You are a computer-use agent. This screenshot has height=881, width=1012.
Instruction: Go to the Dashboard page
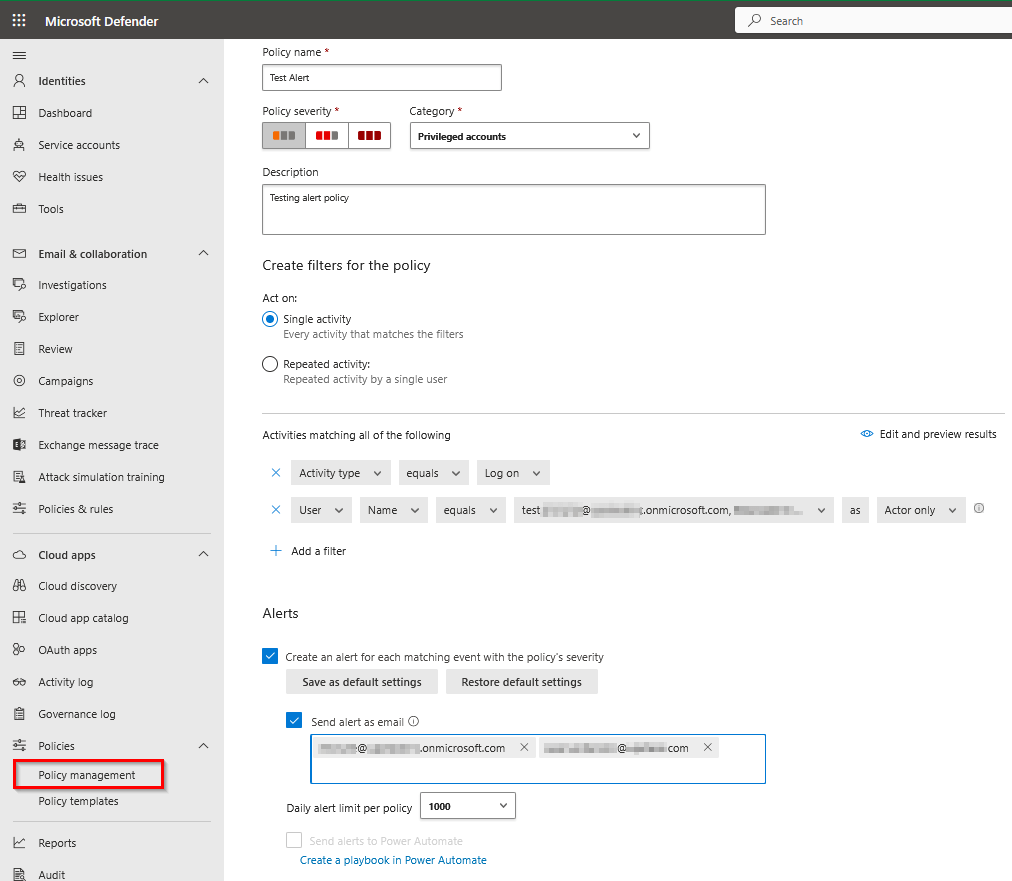[x=65, y=113]
